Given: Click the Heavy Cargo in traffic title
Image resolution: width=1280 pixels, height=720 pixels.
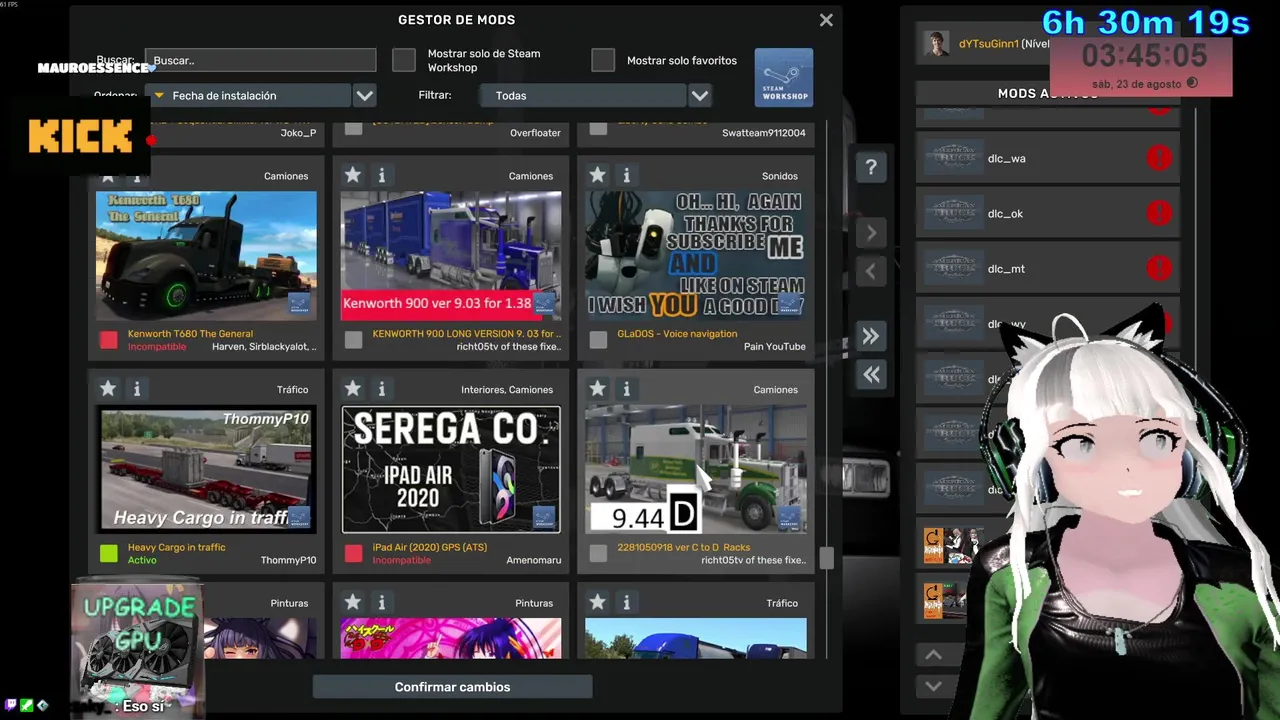Looking at the screenshot, I should [x=176, y=547].
